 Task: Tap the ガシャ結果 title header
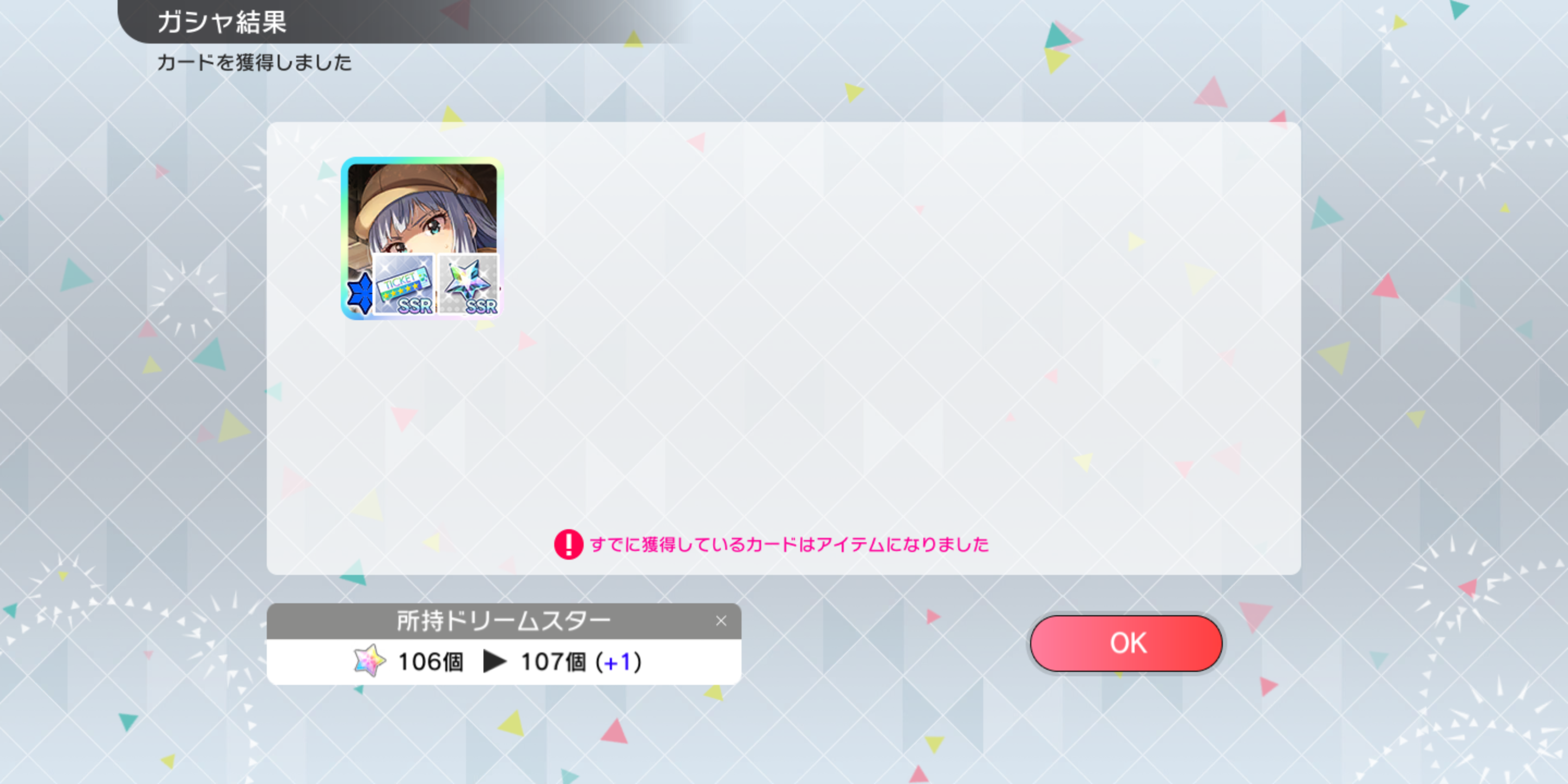pos(222,22)
